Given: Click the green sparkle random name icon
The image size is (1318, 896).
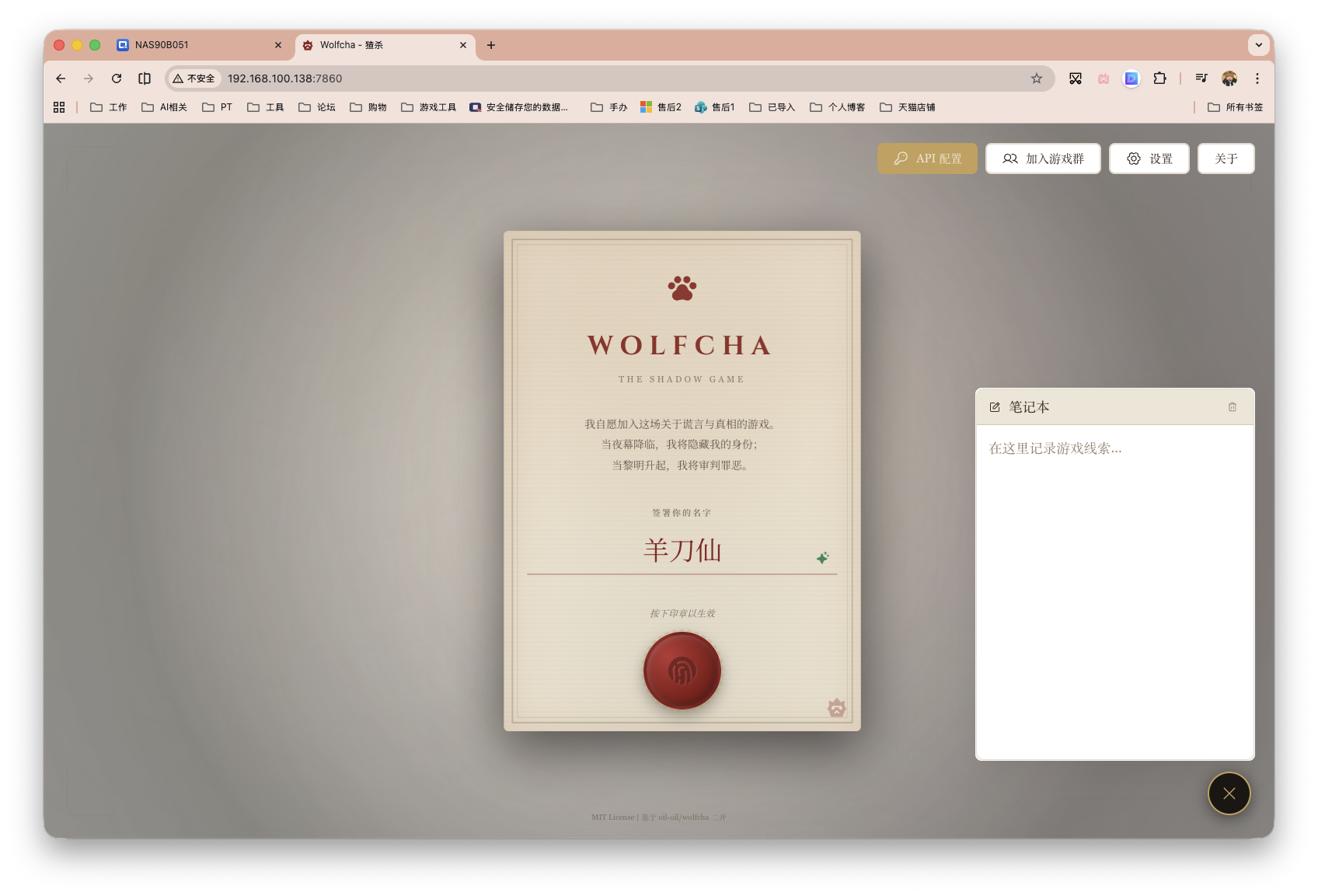Looking at the screenshot, I should click(822, 558).
